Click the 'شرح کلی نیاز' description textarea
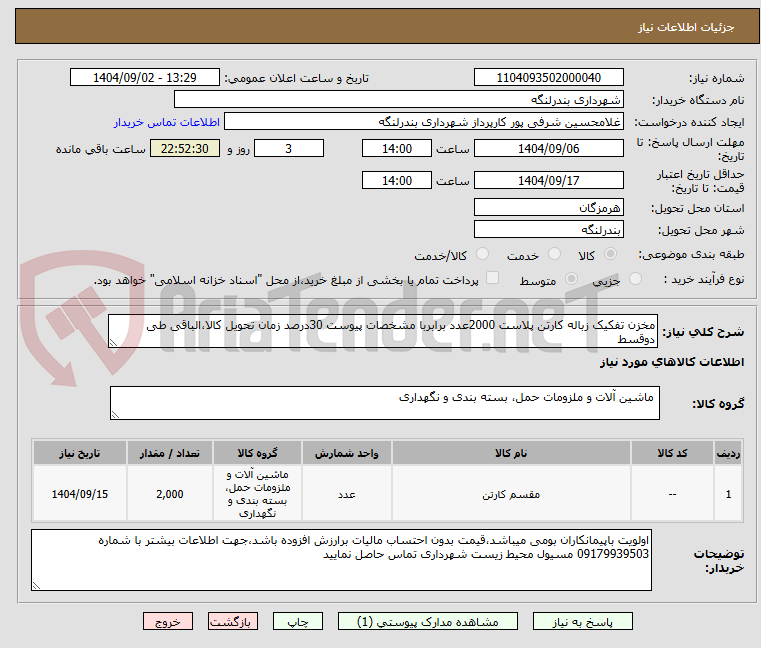Screen dimensions: 761x648 (383, 331)
